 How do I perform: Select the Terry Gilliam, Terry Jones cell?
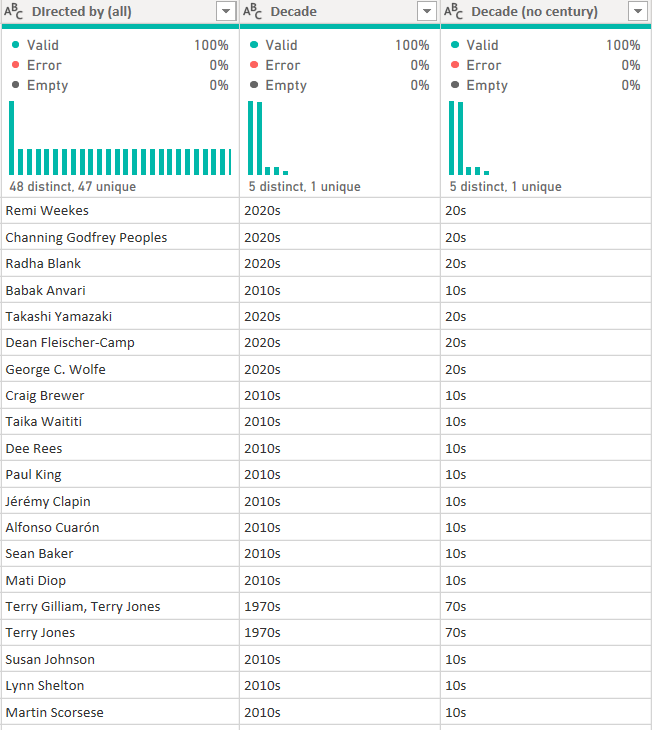coord(83,606)
